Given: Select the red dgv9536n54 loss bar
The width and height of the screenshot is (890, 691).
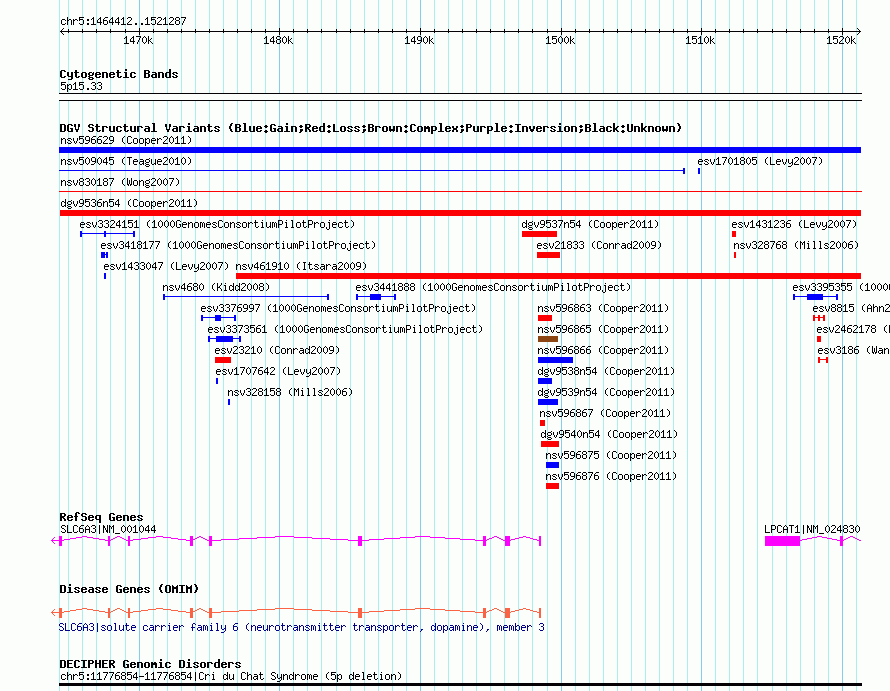Looking at the screenshot, I should tap(460, 213).
